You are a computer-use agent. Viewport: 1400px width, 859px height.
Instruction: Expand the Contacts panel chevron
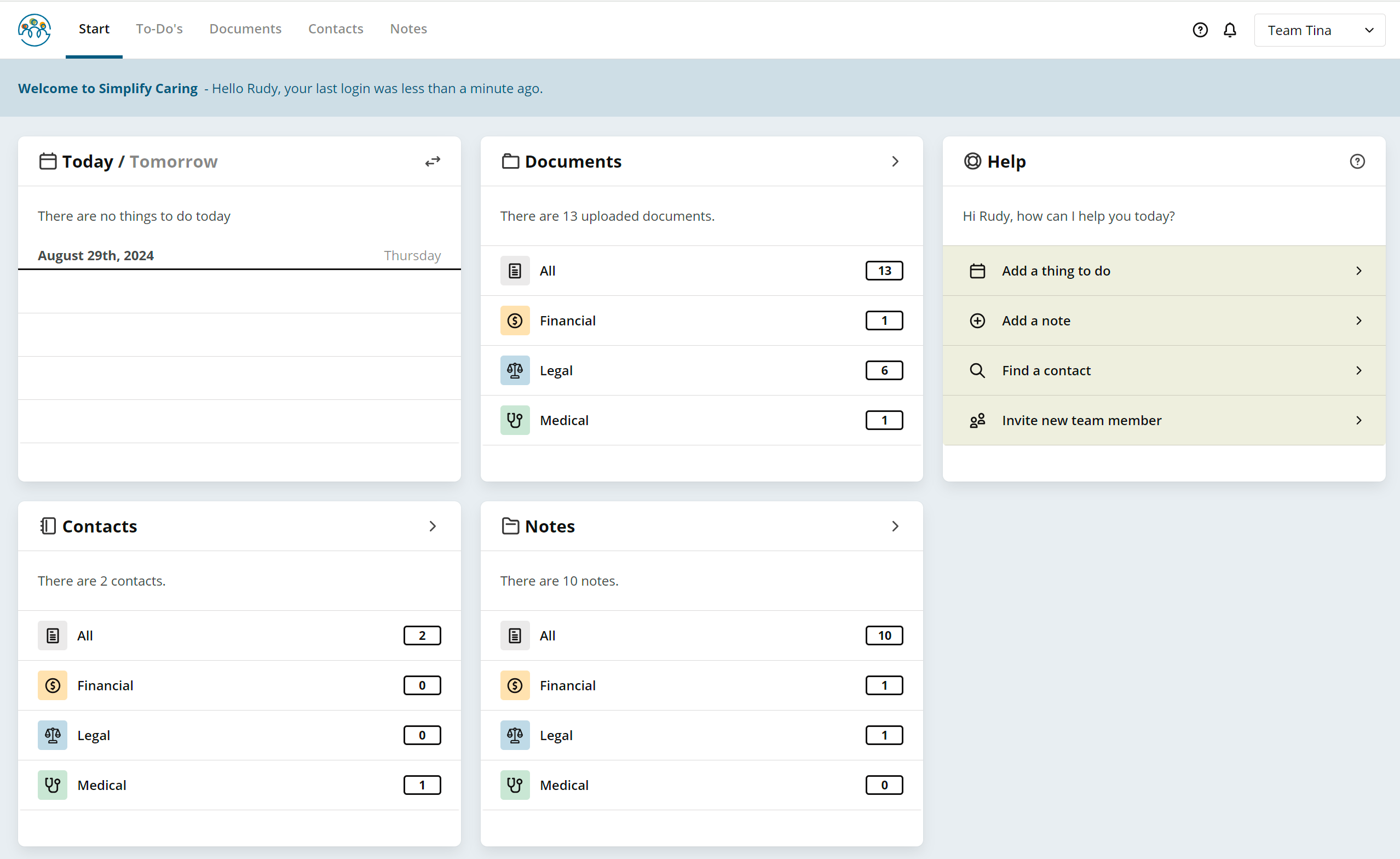tap(433, 526)
